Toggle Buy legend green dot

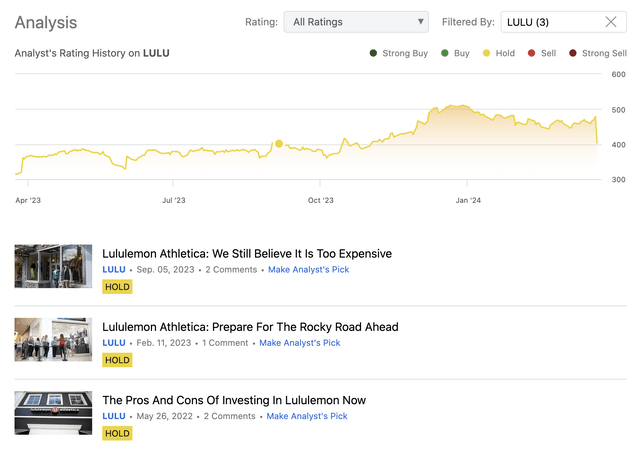point(445,53)
